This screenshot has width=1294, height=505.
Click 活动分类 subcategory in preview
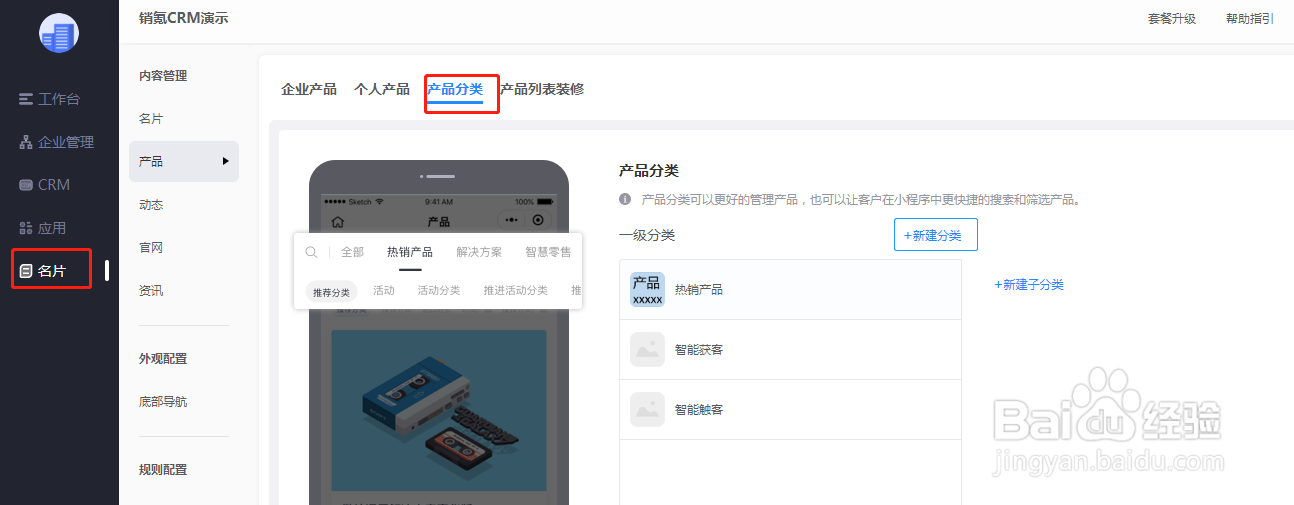439,291
